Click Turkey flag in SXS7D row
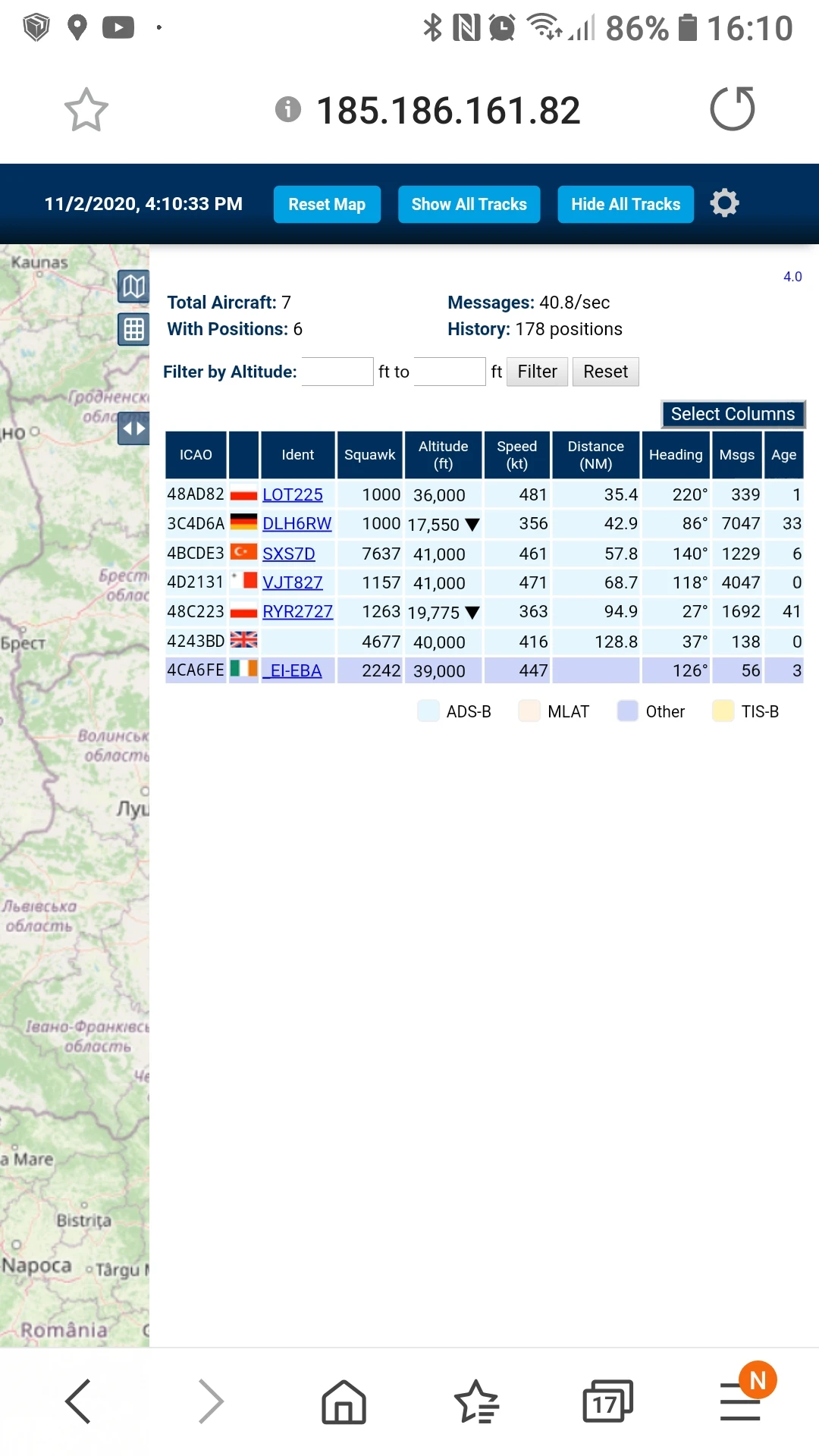Image resolution: width=819 pixels, height=1456 pixels. coord(243,553)
